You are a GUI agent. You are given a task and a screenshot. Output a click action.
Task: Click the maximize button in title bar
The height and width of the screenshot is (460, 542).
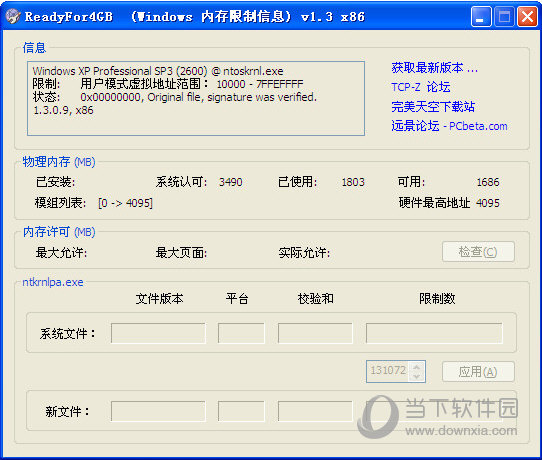[504, 16]
